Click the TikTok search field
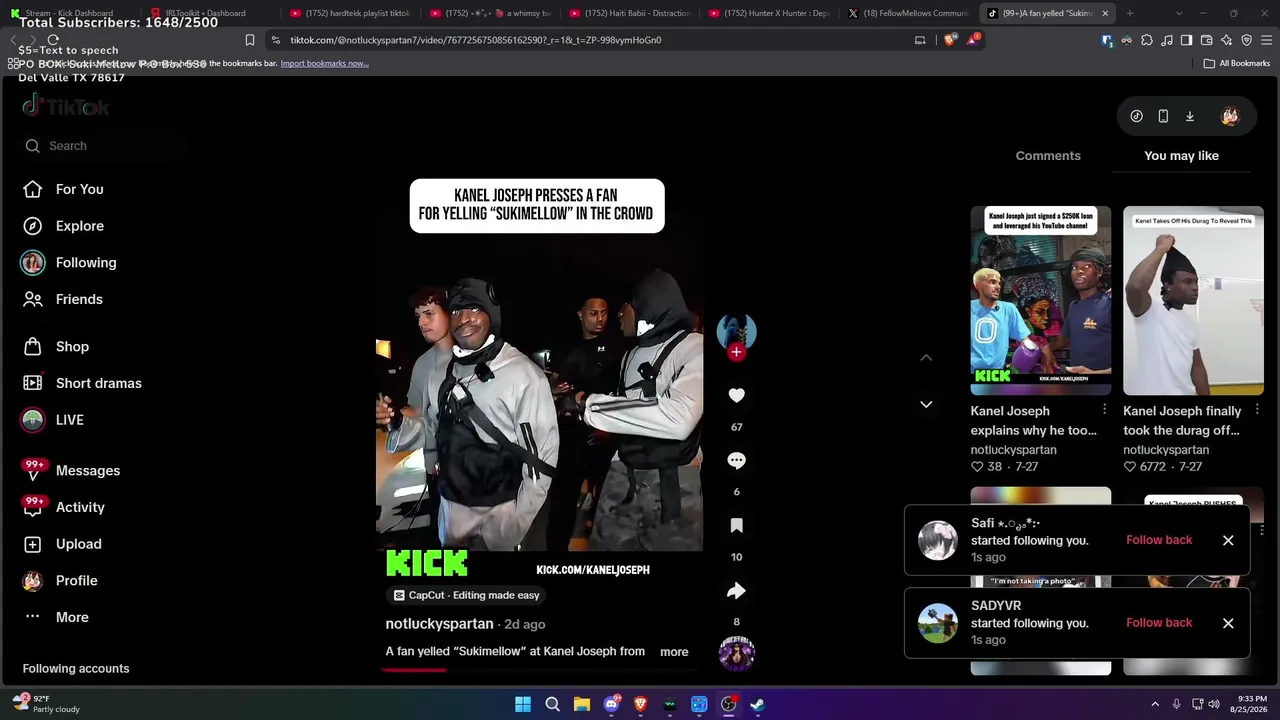Screen dimensions: 1280x720 (105, 146)
